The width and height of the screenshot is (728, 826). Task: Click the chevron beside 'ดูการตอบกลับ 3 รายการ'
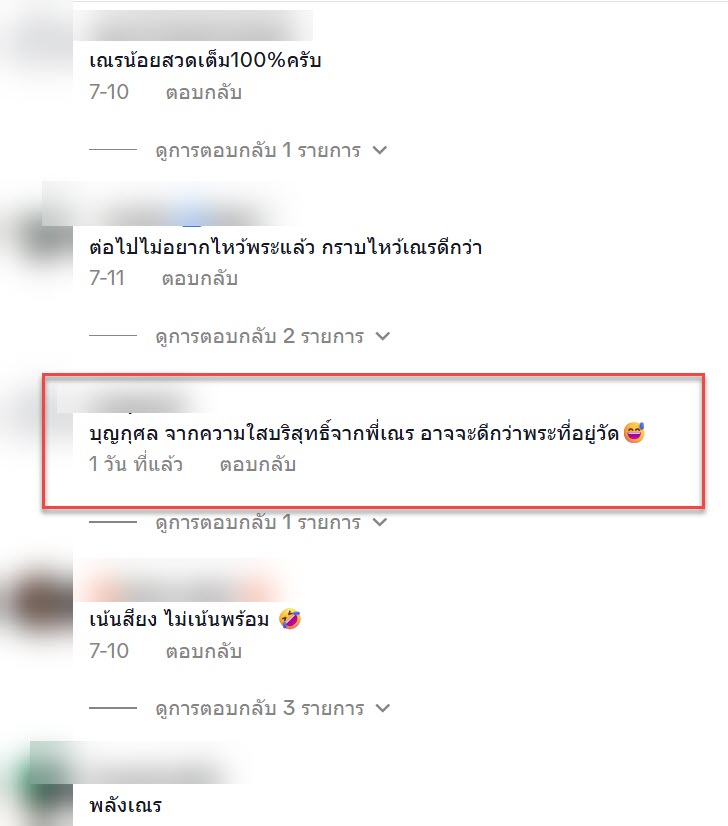(383, 708)
